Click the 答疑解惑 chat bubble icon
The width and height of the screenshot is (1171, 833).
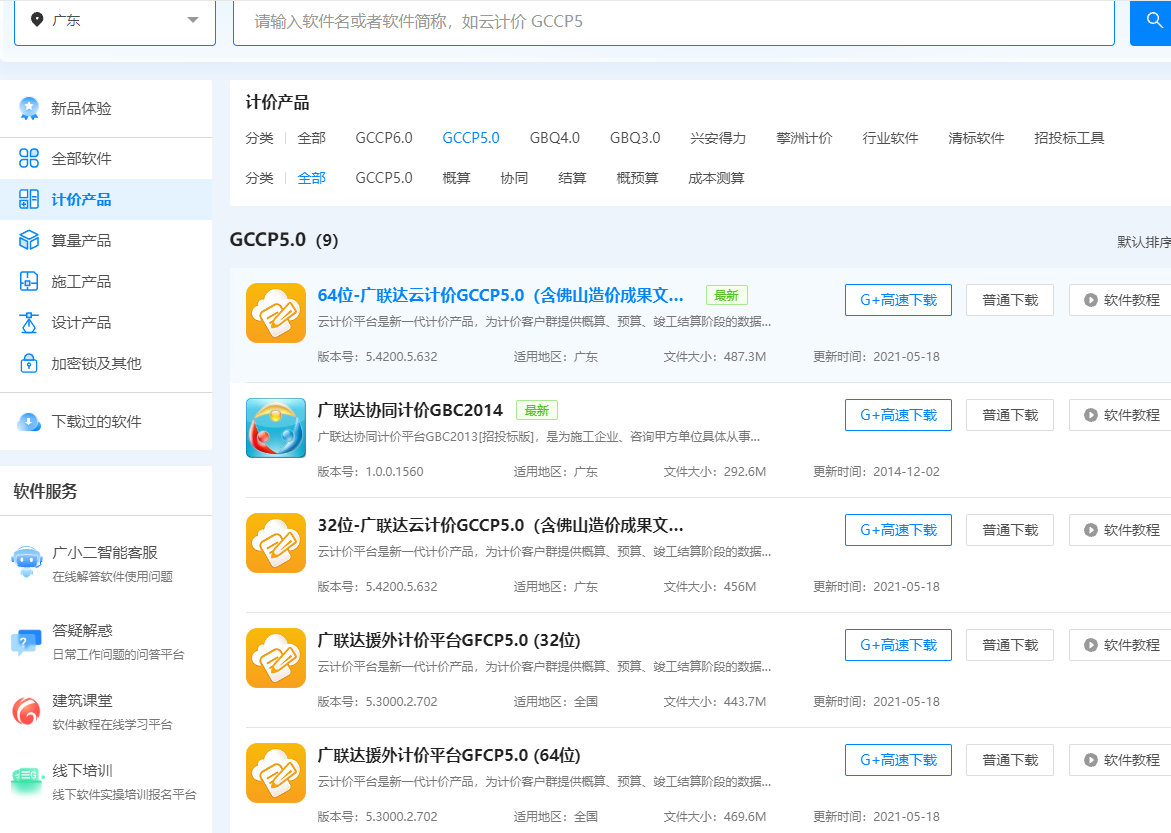(26, 642)
